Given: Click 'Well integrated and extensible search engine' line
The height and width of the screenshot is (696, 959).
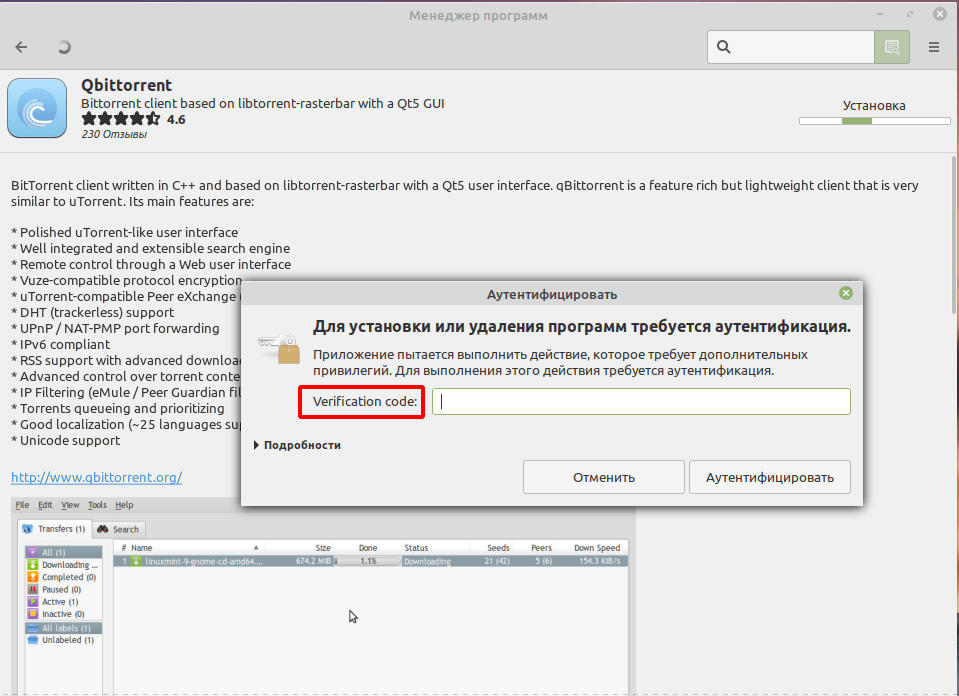Looking at the screenshot, I should (x=150, y=248).
